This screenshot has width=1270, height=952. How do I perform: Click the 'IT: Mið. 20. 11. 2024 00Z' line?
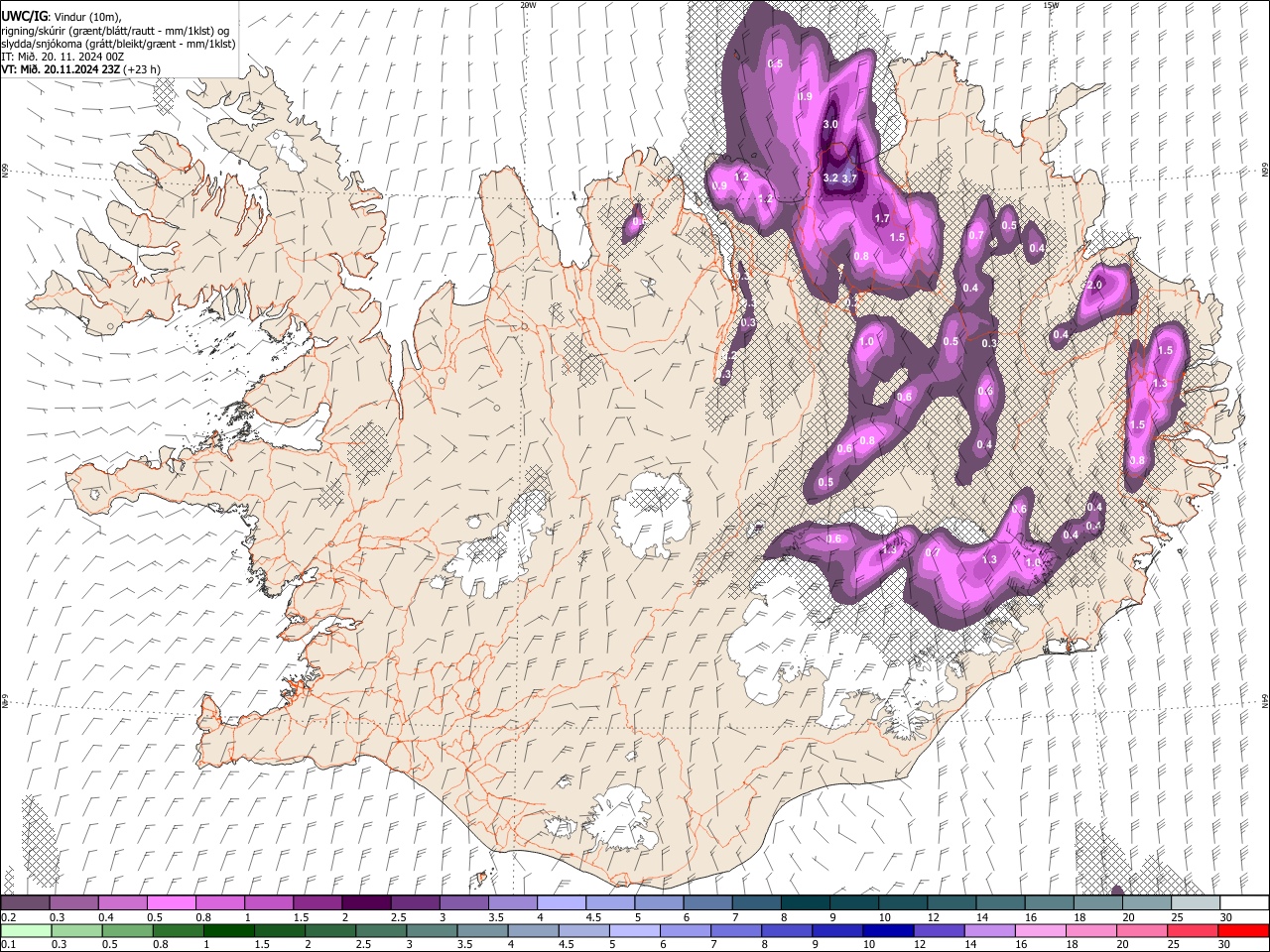click(x=63, y=57)
